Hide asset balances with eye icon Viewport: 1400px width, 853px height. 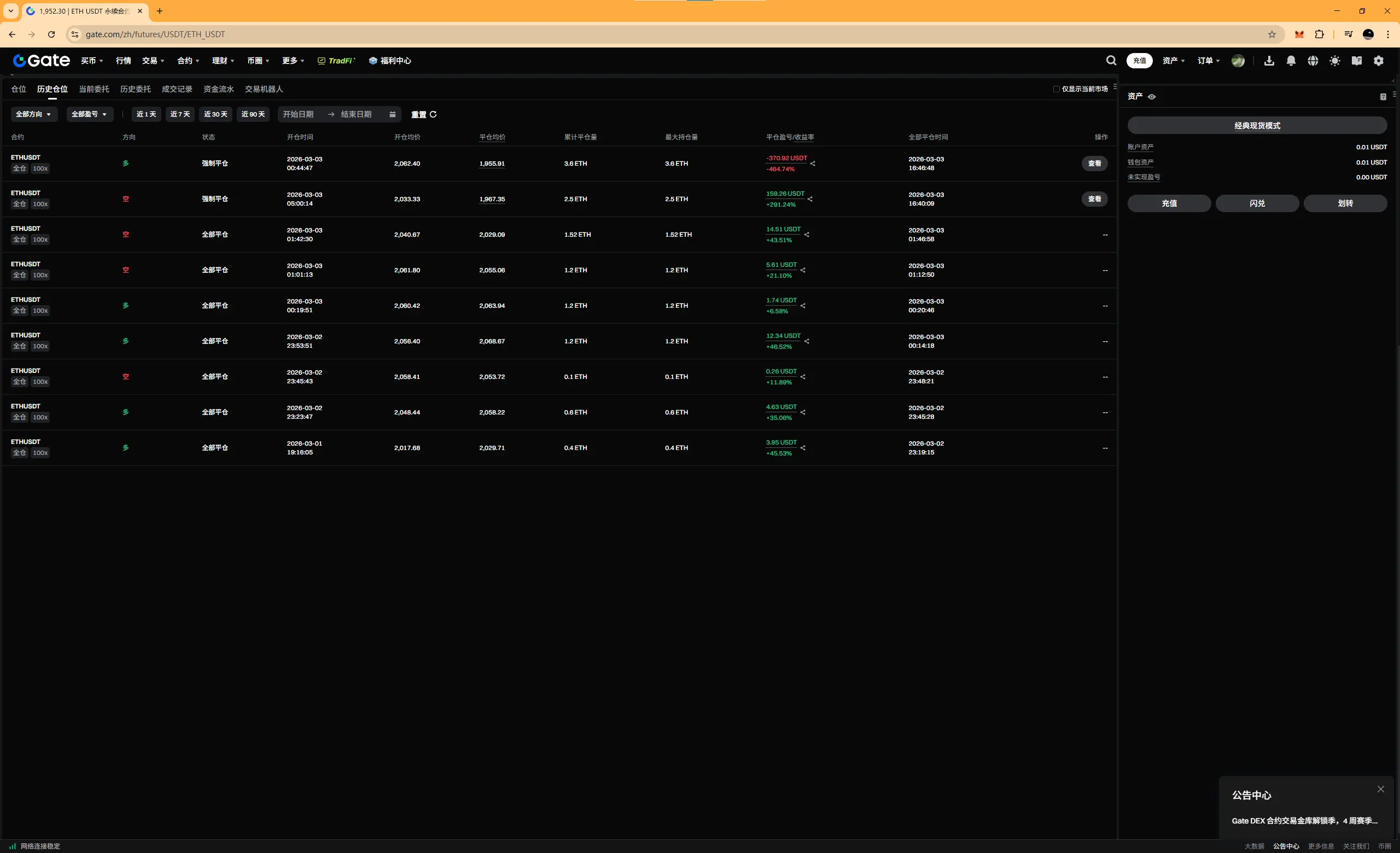click(1152, 97)
